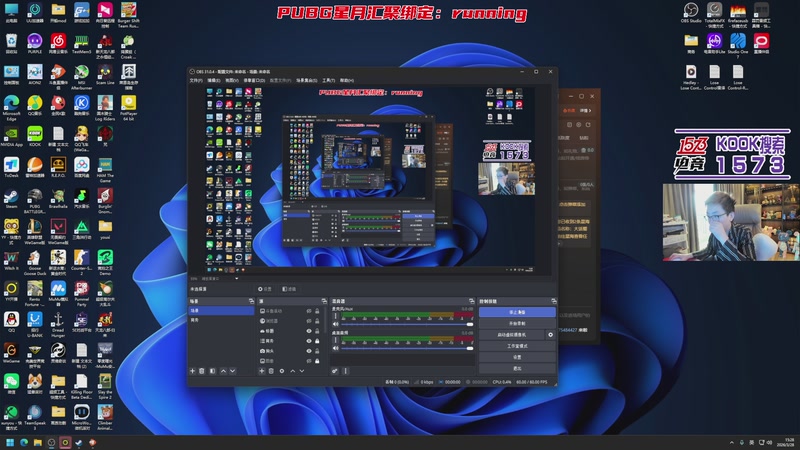Screen dimensions: 800x450
Task: Remove selected scene with Scenes trash icon
Action: (202, 371)
